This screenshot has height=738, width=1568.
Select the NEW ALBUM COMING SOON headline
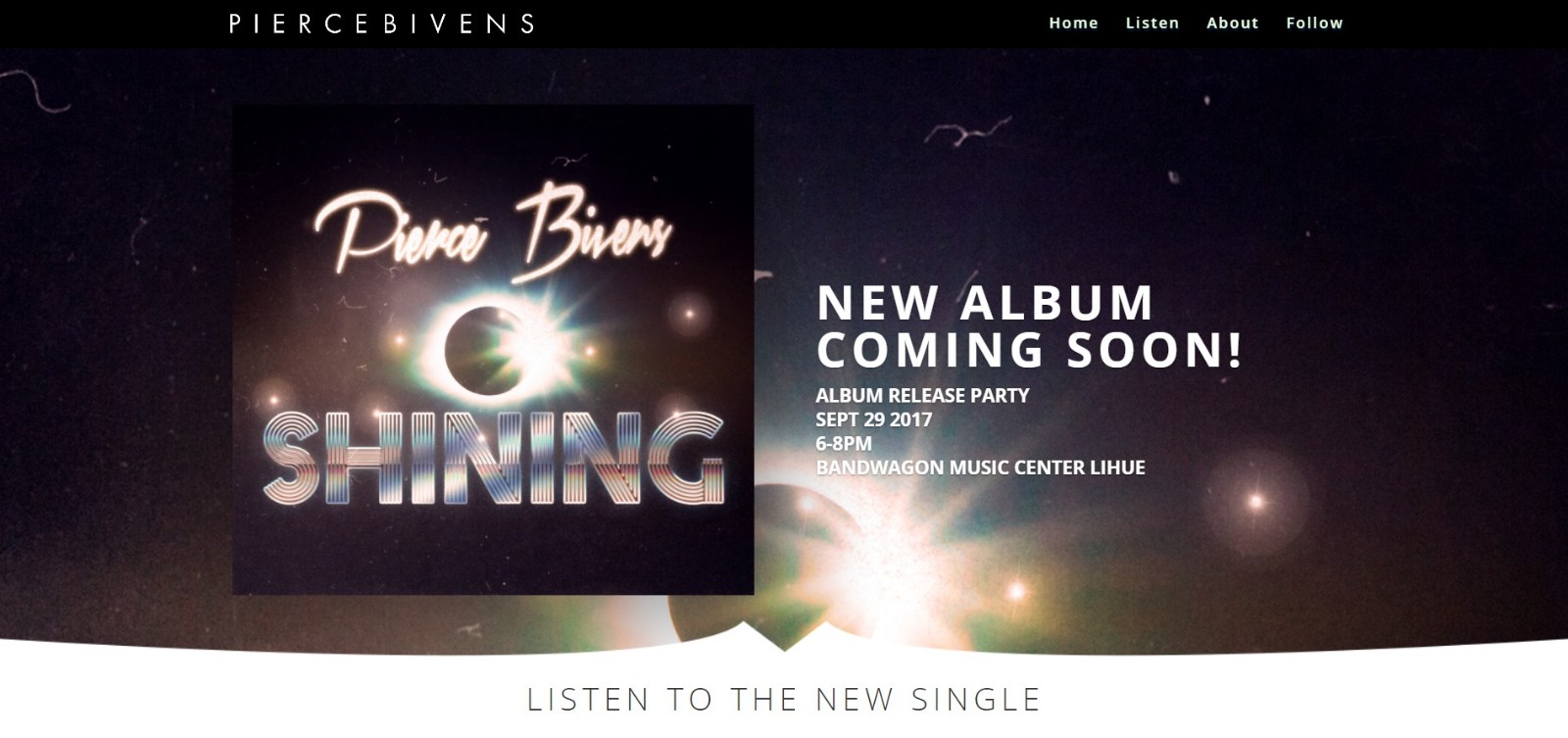[x=1030, y=326]
